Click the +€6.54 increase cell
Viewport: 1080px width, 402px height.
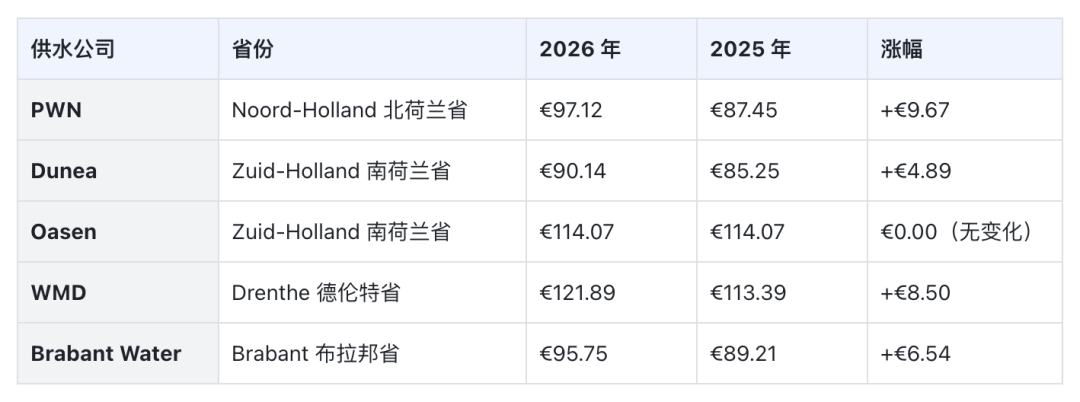[x=915, y=354]
